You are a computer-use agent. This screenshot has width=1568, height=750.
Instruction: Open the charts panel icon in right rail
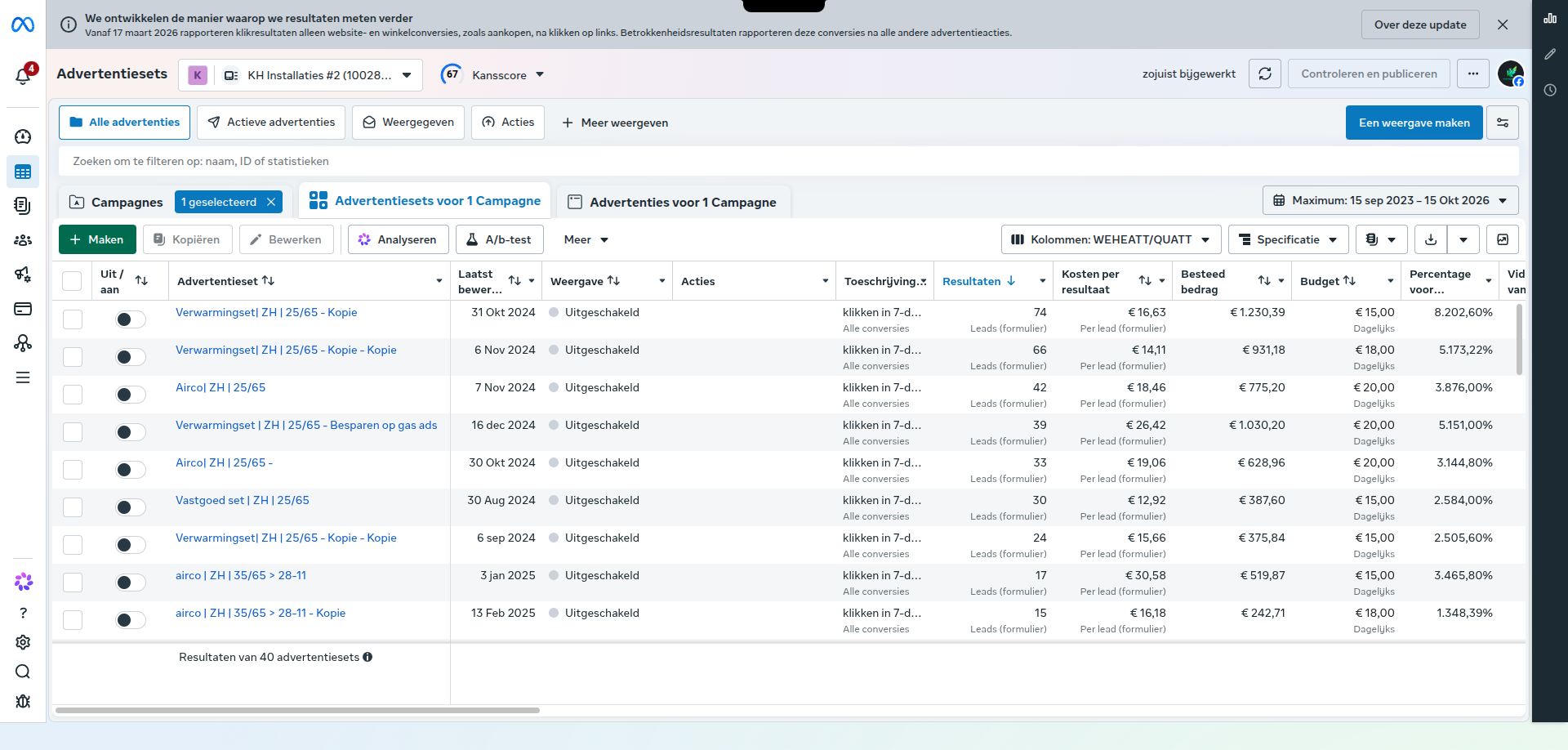1550,18
